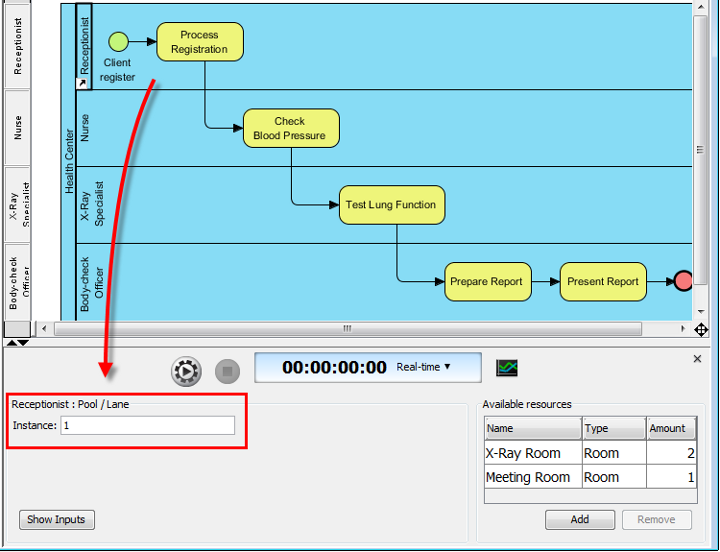Sort resources by Type column header

click(x=614, y=428)
